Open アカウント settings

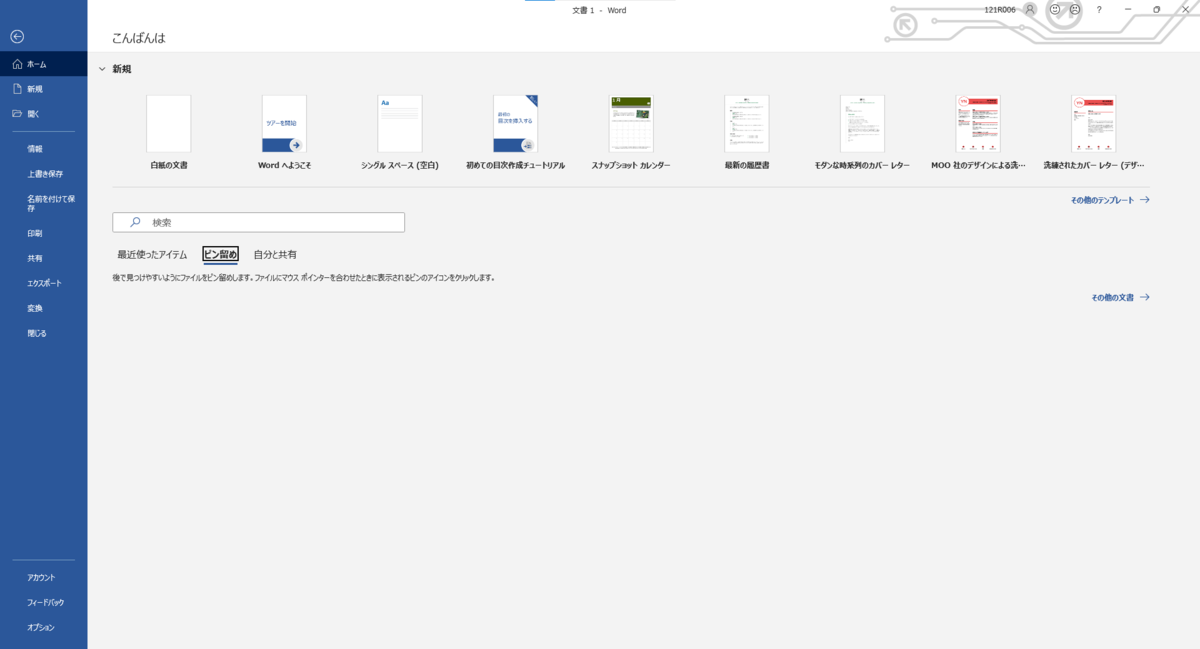(x=44, y=578)
